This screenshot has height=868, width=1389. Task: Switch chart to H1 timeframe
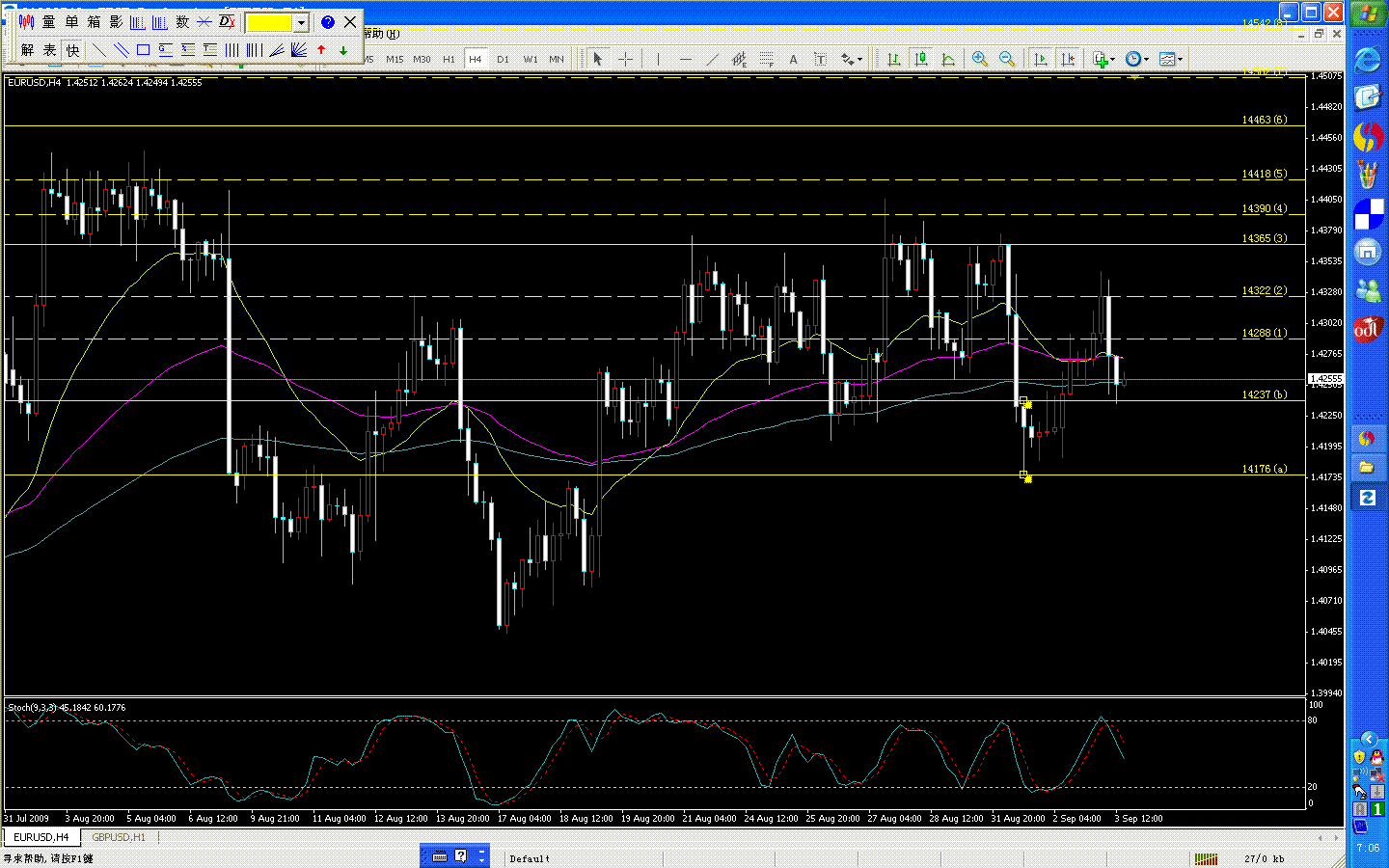coord(449,60)
